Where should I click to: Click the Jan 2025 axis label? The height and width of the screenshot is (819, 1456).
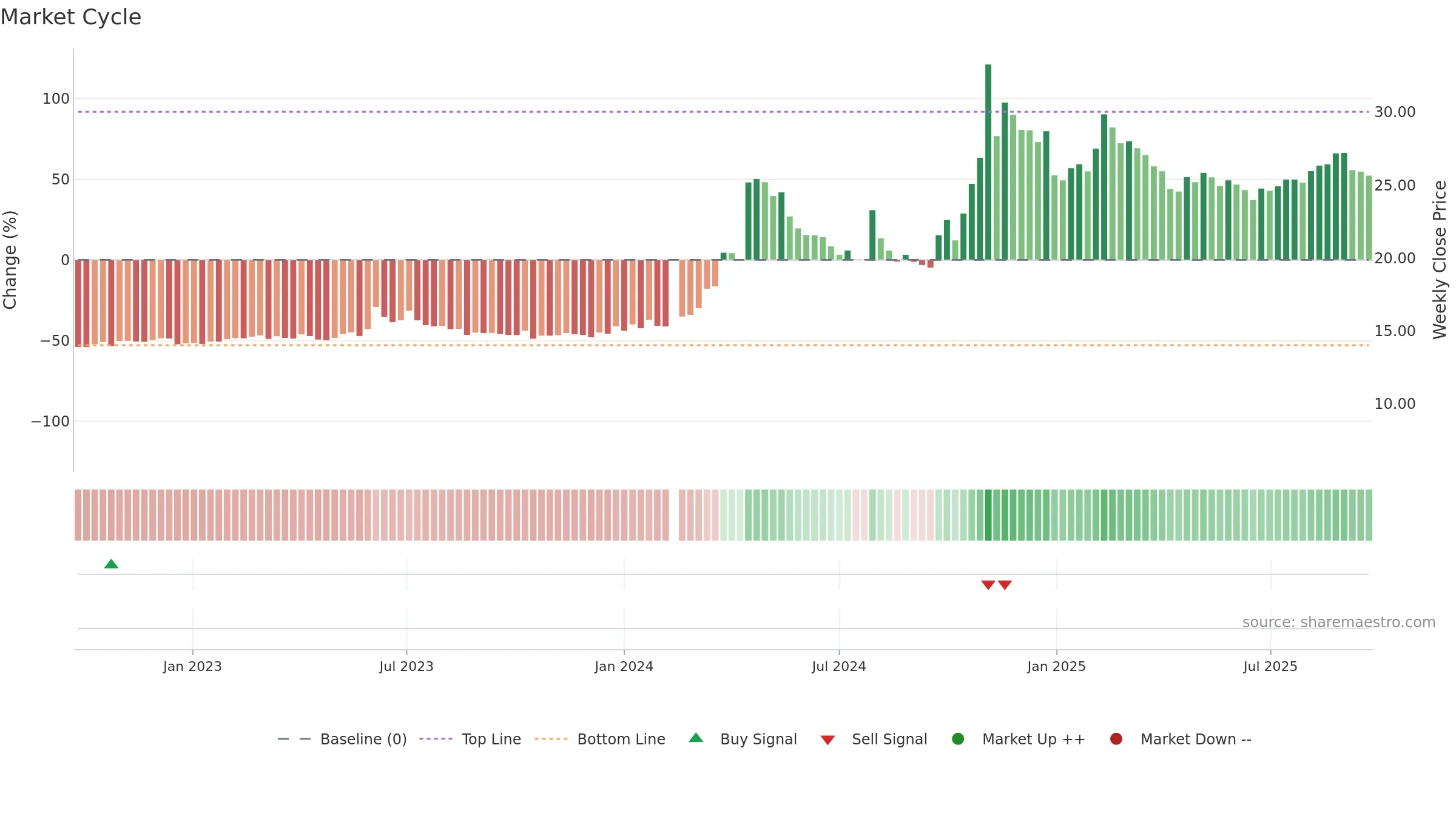point(1056,666)
